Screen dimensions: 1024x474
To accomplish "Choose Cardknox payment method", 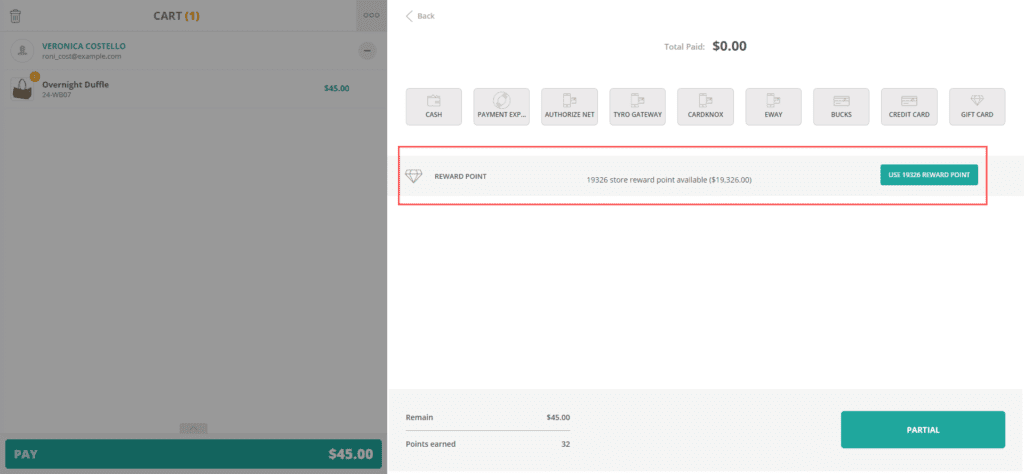I will (705, 106).
